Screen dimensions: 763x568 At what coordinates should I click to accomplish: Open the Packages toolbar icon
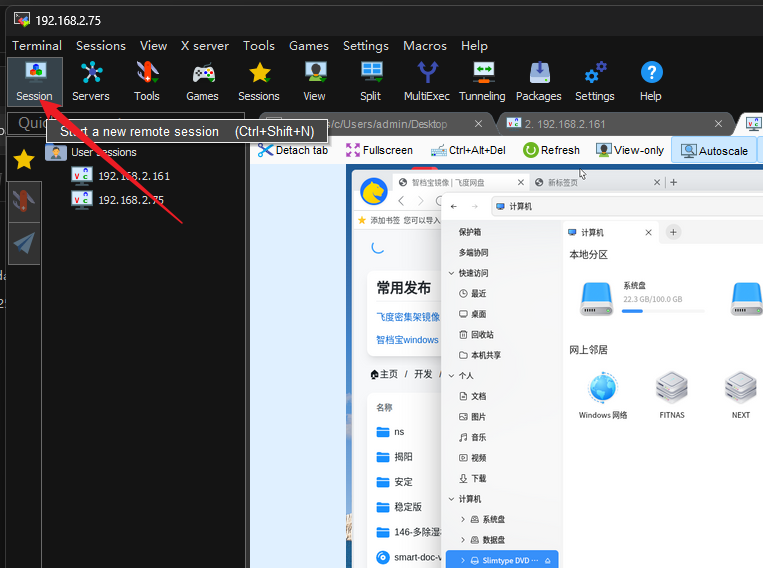point(539,81)
